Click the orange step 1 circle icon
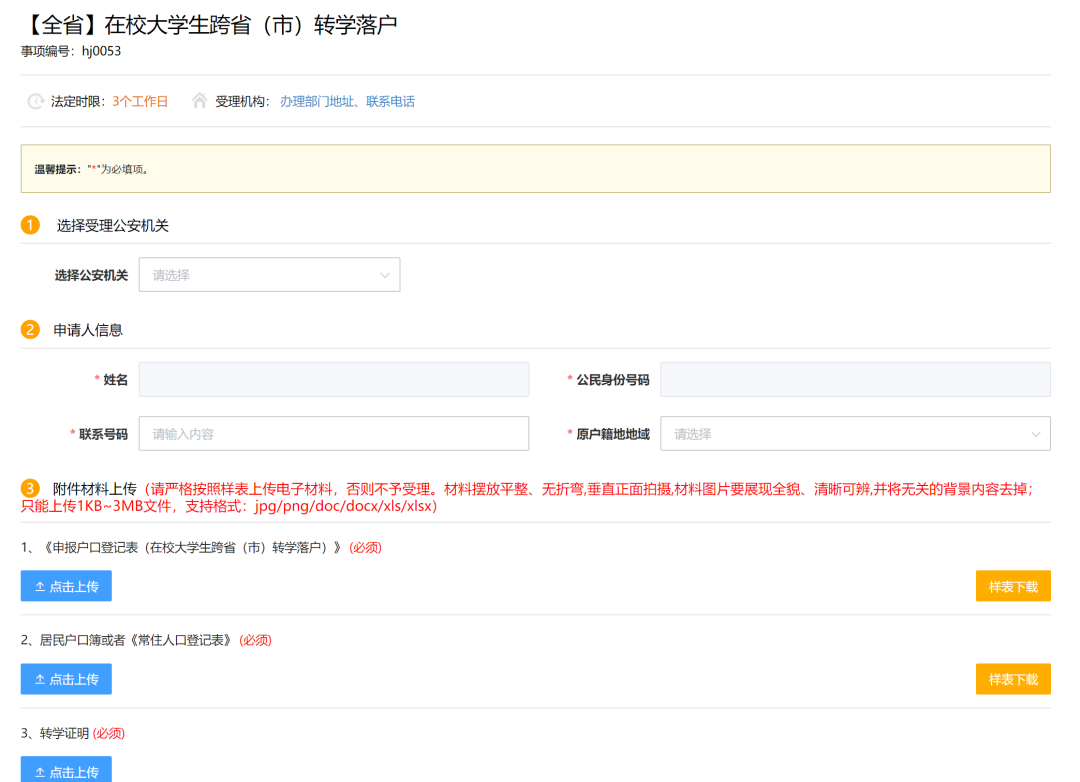This screenshot has width=1080, height=782. (x=30, y=226)
